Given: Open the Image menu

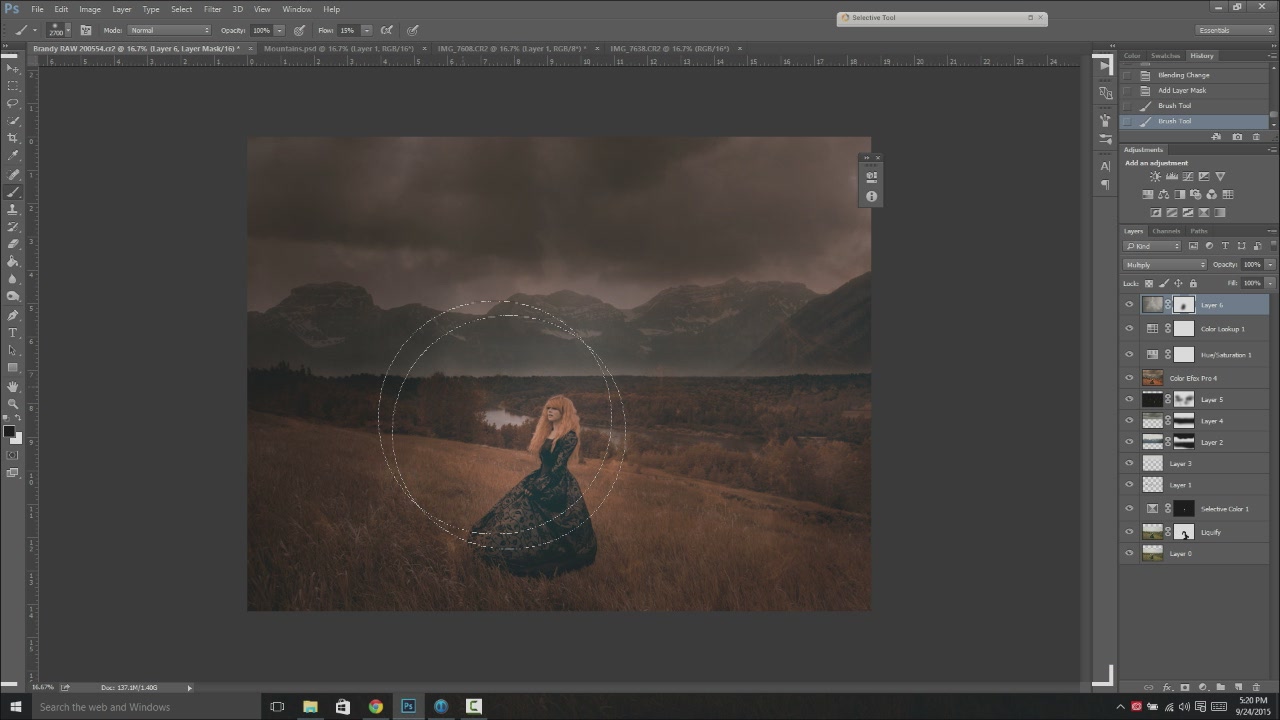Looking at the screenshot, I should pos(90,9).
